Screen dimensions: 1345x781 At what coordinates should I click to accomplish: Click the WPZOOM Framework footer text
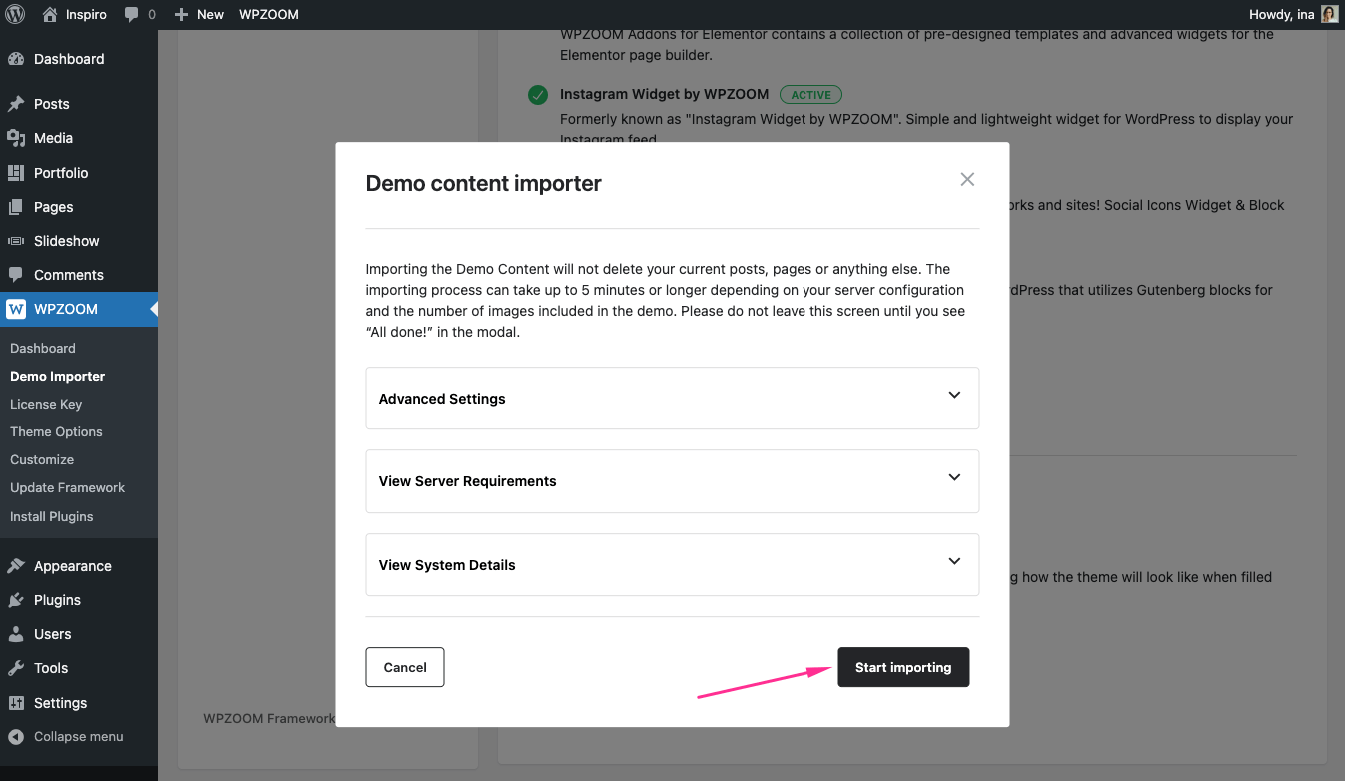point(269,718)
